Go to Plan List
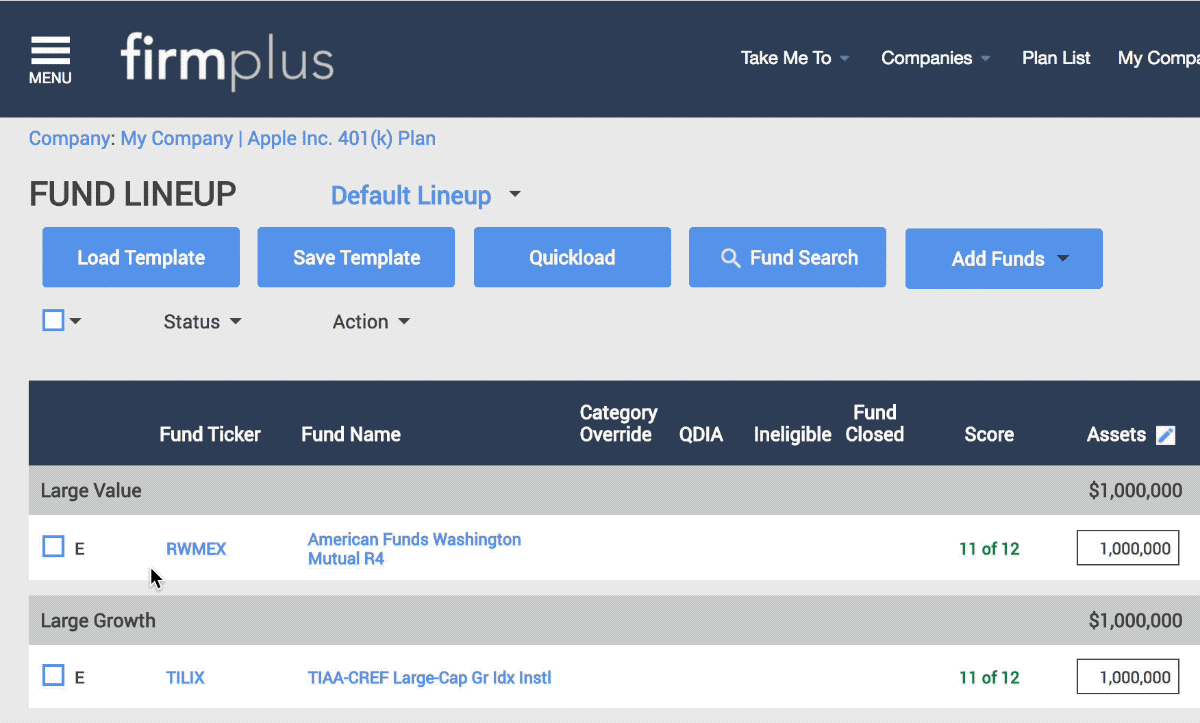 [1056, 58]
